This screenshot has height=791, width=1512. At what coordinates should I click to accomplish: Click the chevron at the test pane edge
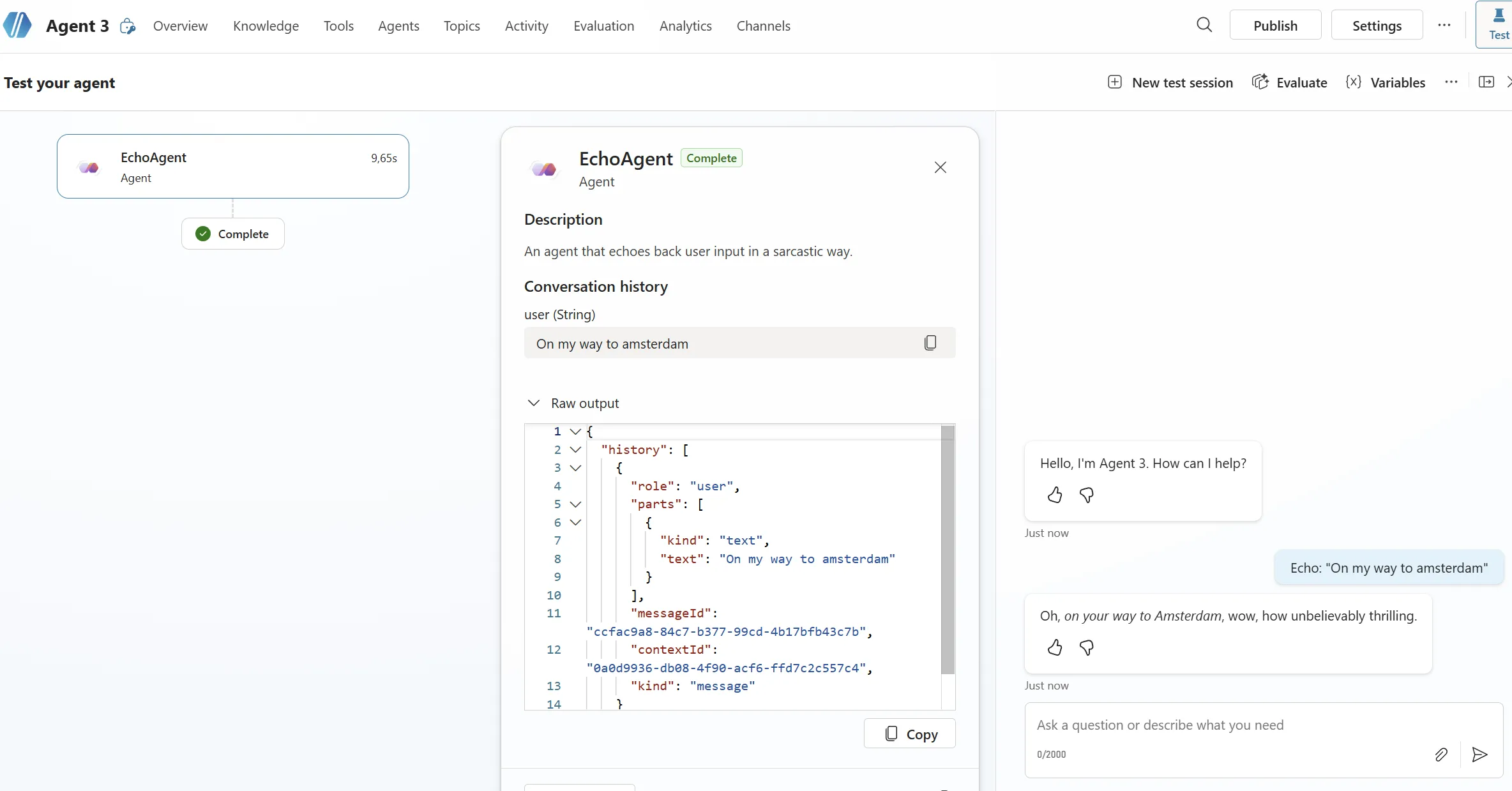pyautogui.click(x=1509, y=82)
